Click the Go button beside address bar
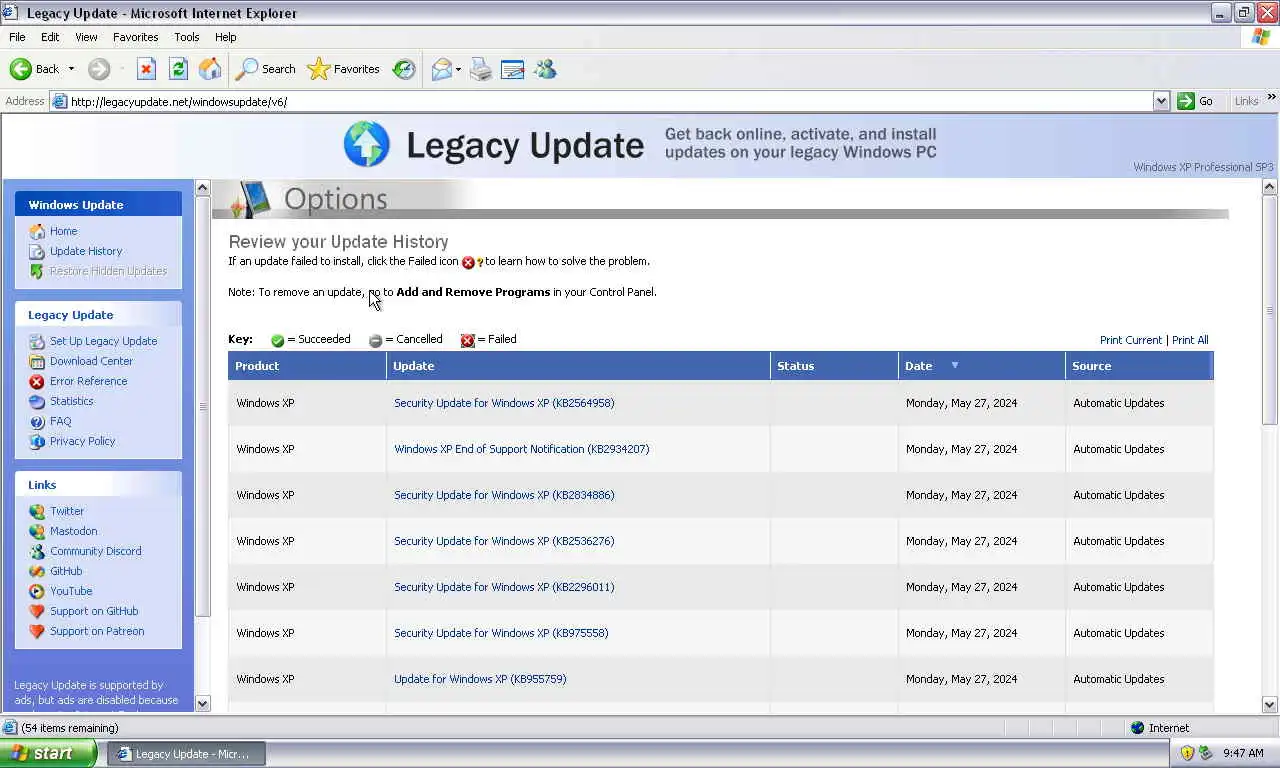Screen dimensions: 1280x768 (x=1196, y=101)
